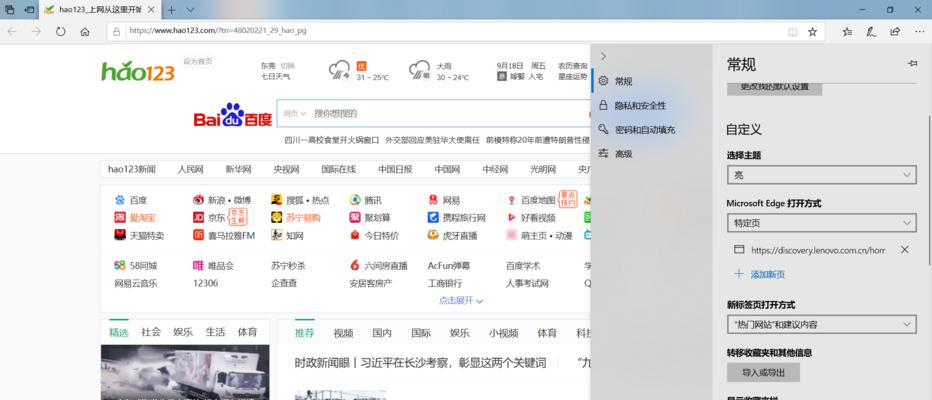932x400 pixels.
Task: Open 隐私和安全性 settings section
Action: point(650,105)
